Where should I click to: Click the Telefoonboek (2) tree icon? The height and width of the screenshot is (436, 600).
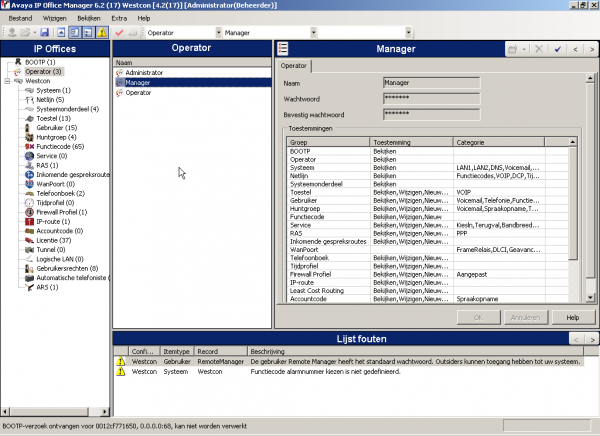(29, 193)
